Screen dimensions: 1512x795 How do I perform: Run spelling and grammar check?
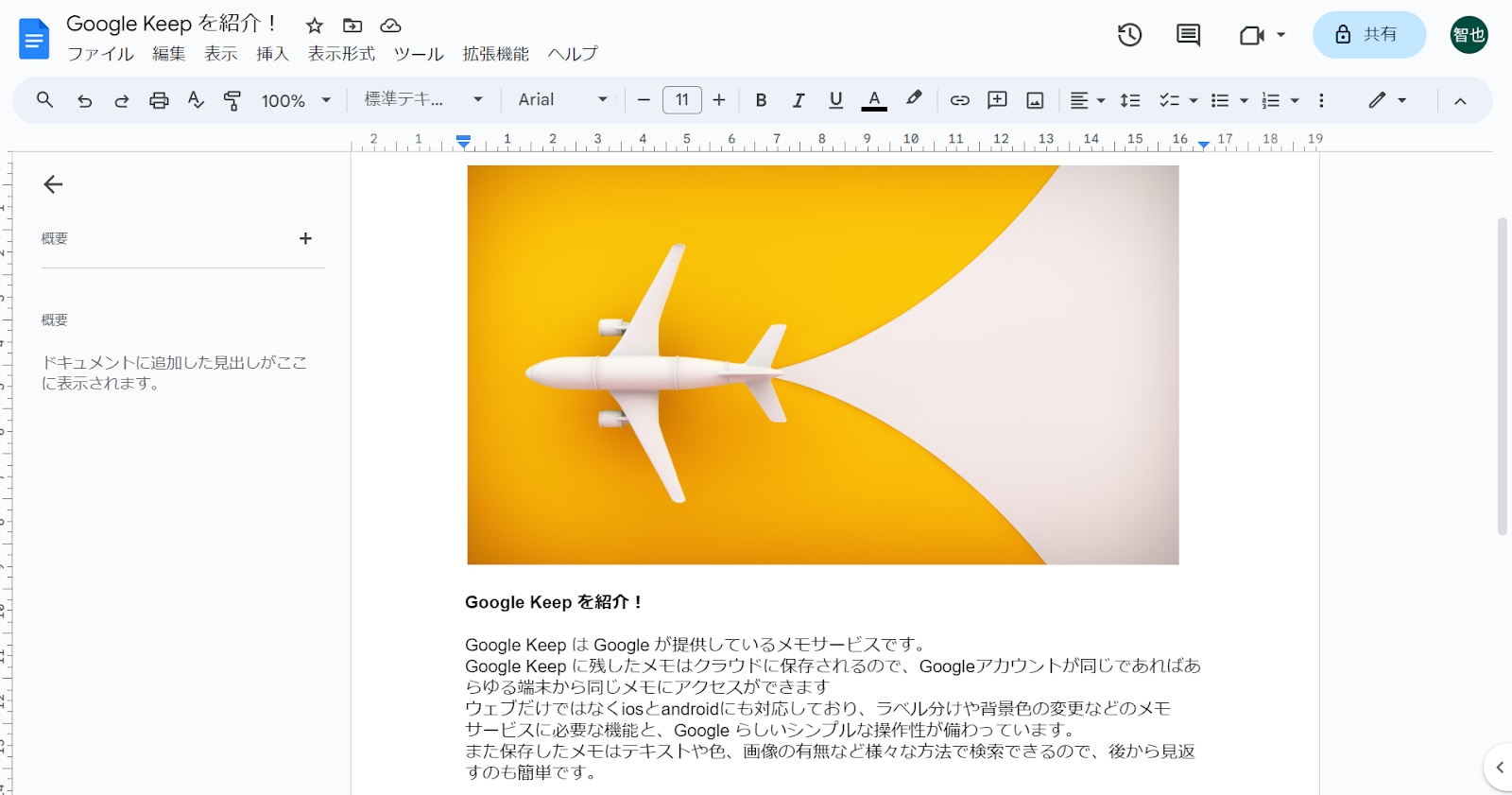(x=196, y=100)
